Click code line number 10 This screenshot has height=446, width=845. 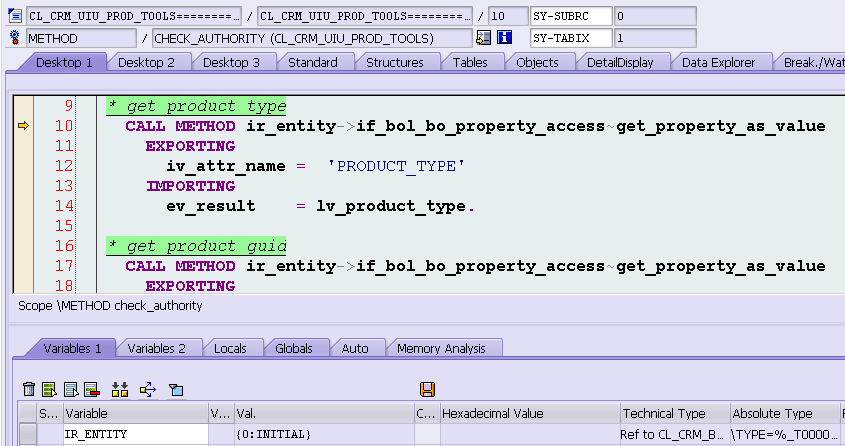[64, 126]
